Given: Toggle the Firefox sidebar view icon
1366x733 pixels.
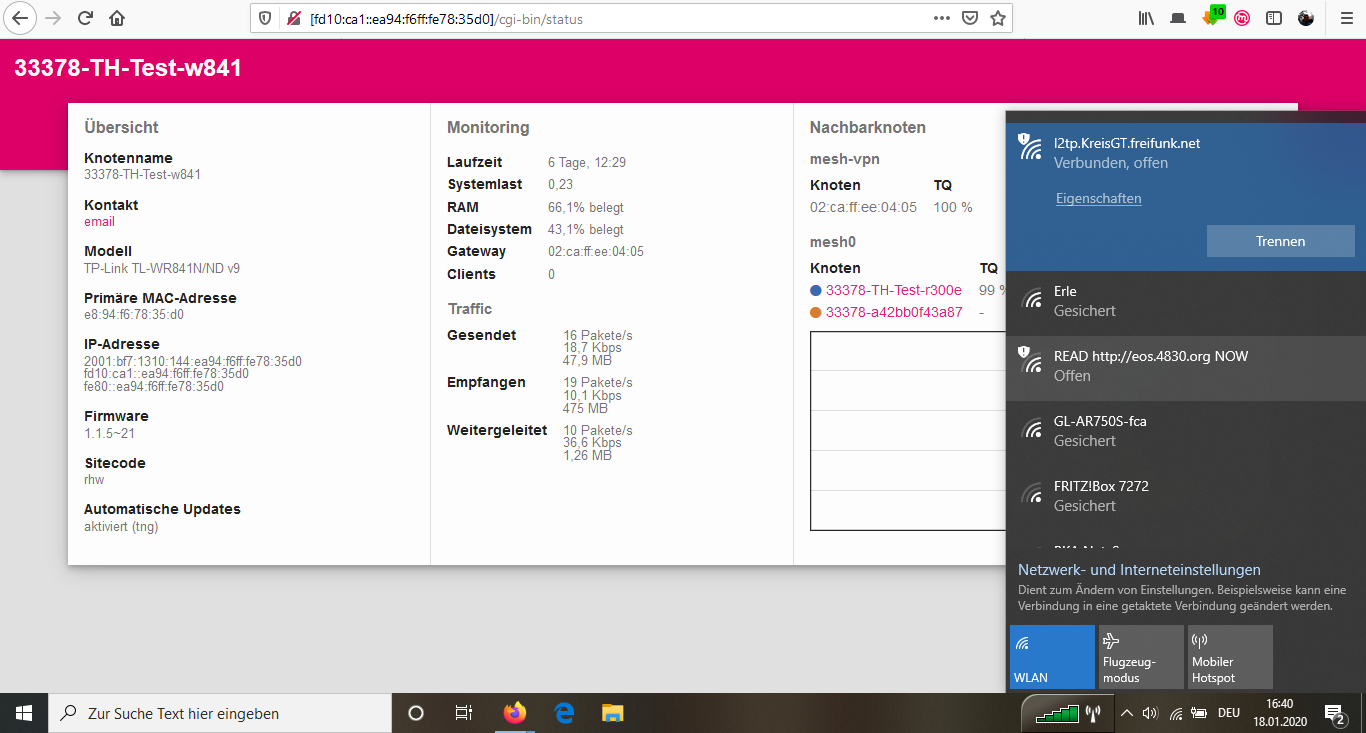Looking at the screenshot, I should [1274, 18].
